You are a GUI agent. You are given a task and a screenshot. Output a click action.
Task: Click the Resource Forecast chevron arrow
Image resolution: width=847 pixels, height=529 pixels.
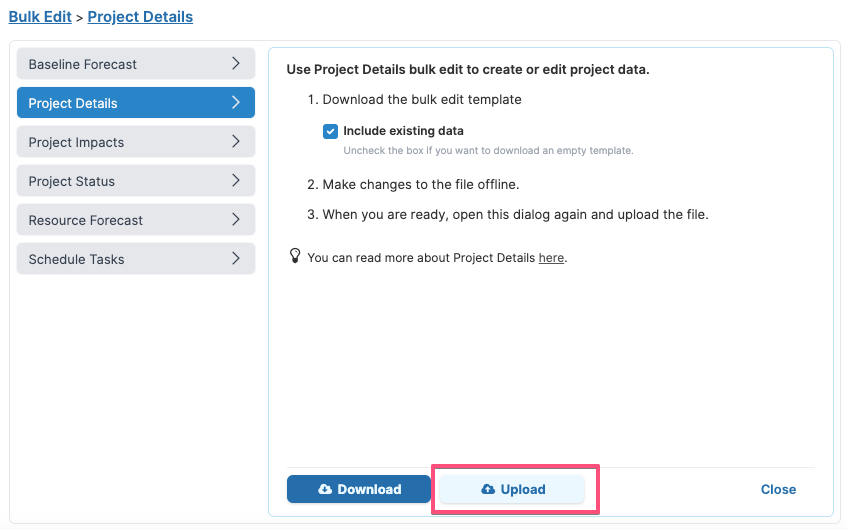click(x=236, y=219)
